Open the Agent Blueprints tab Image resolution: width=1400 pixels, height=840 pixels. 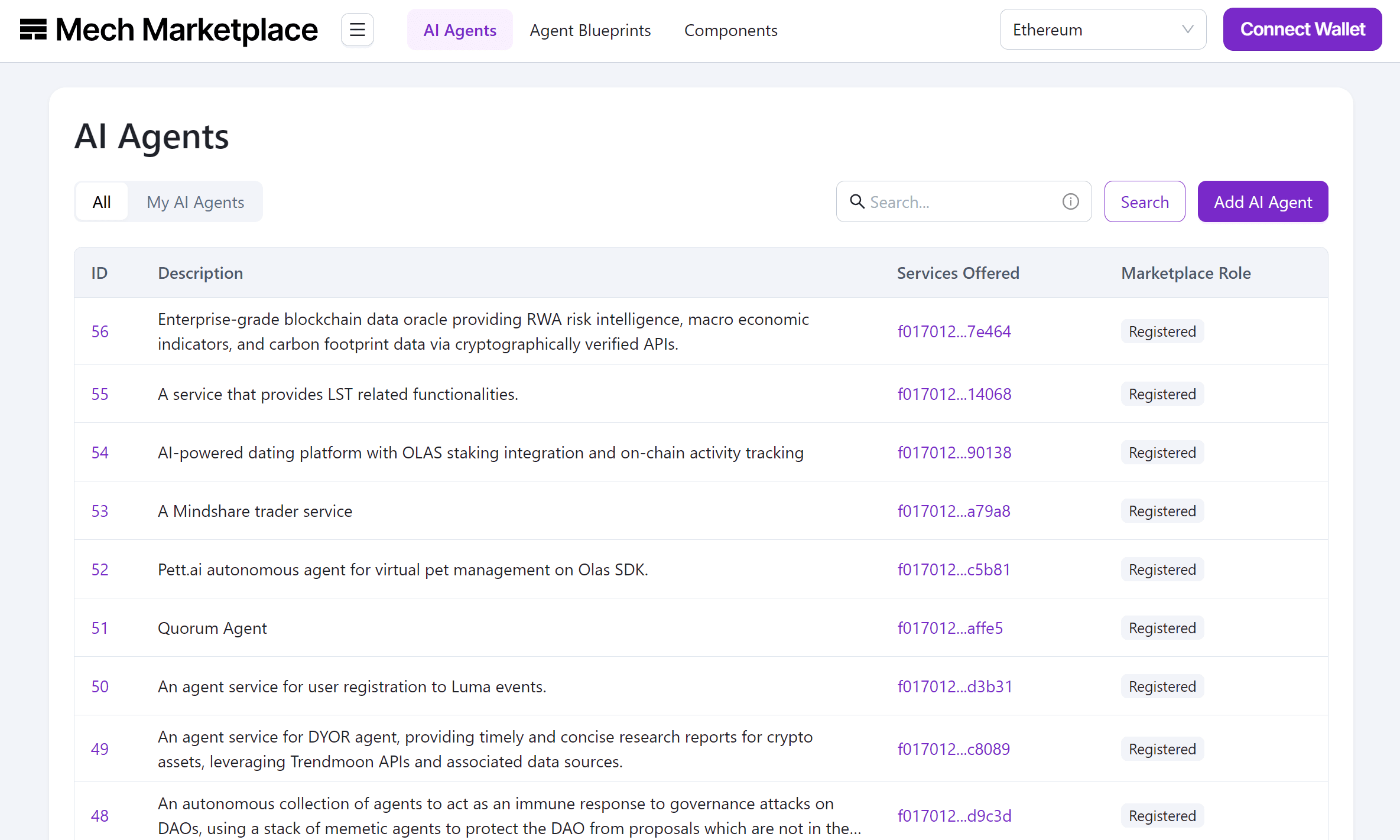click(x=590, y=30)
